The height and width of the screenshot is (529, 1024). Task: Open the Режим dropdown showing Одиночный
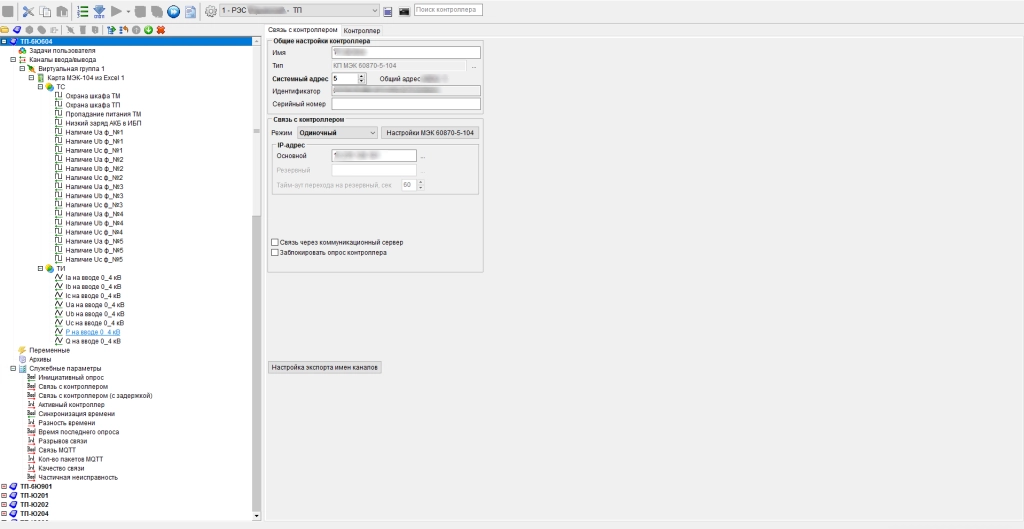337,133
